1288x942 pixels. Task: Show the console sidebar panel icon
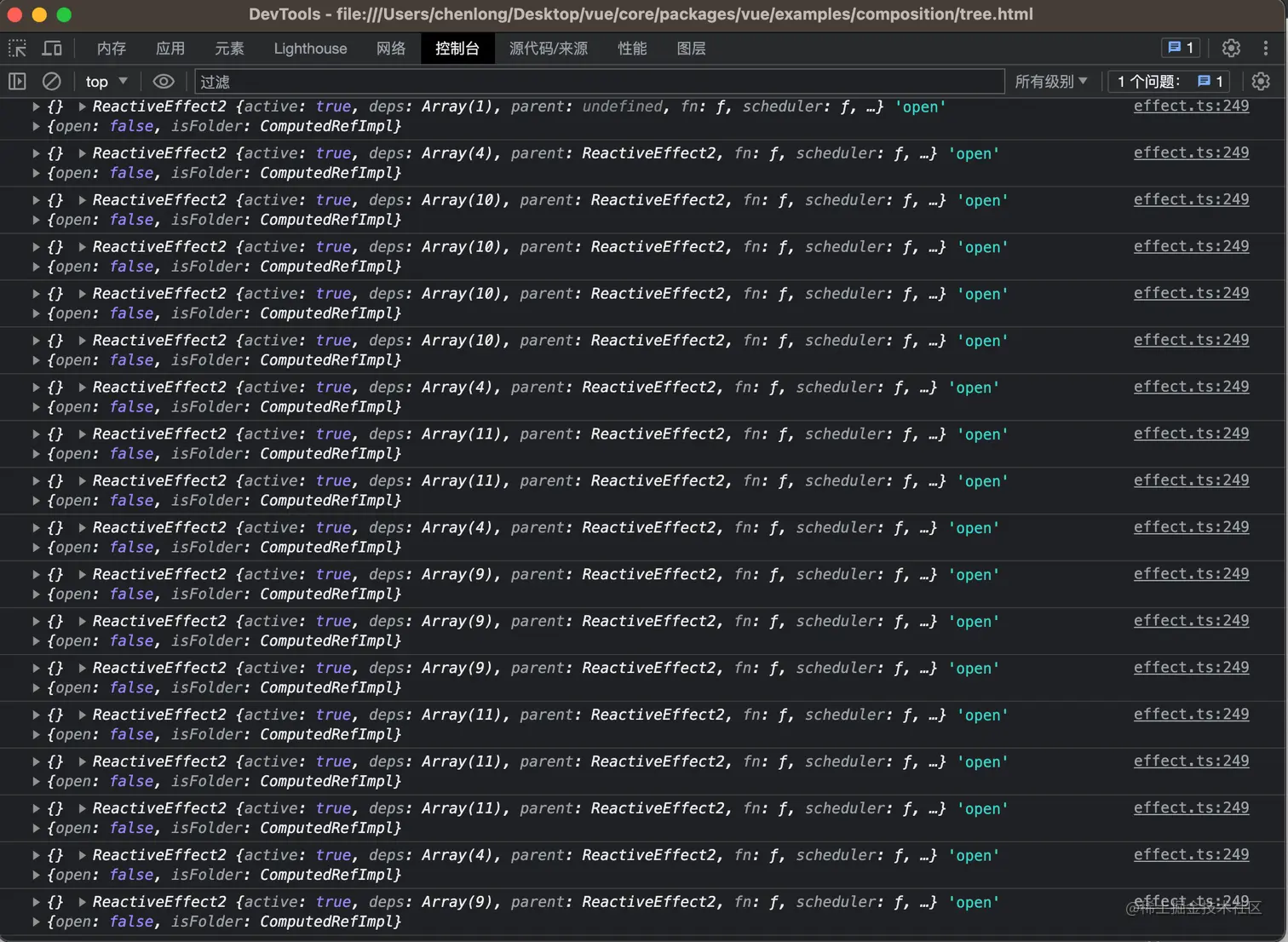click(17, 82)
